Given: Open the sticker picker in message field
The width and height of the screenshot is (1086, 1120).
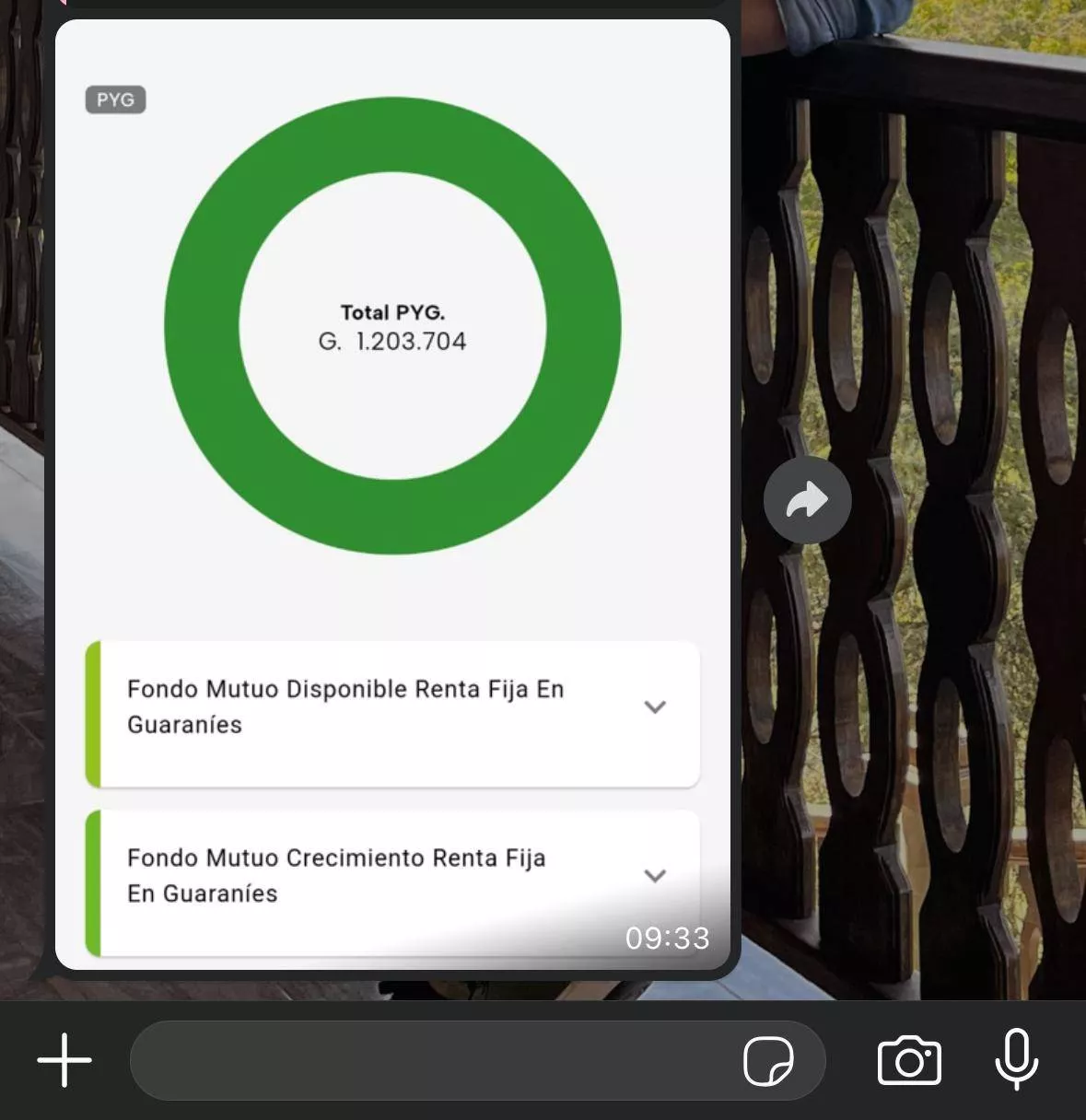Looking at the screenshot, I should [768, 1061].
